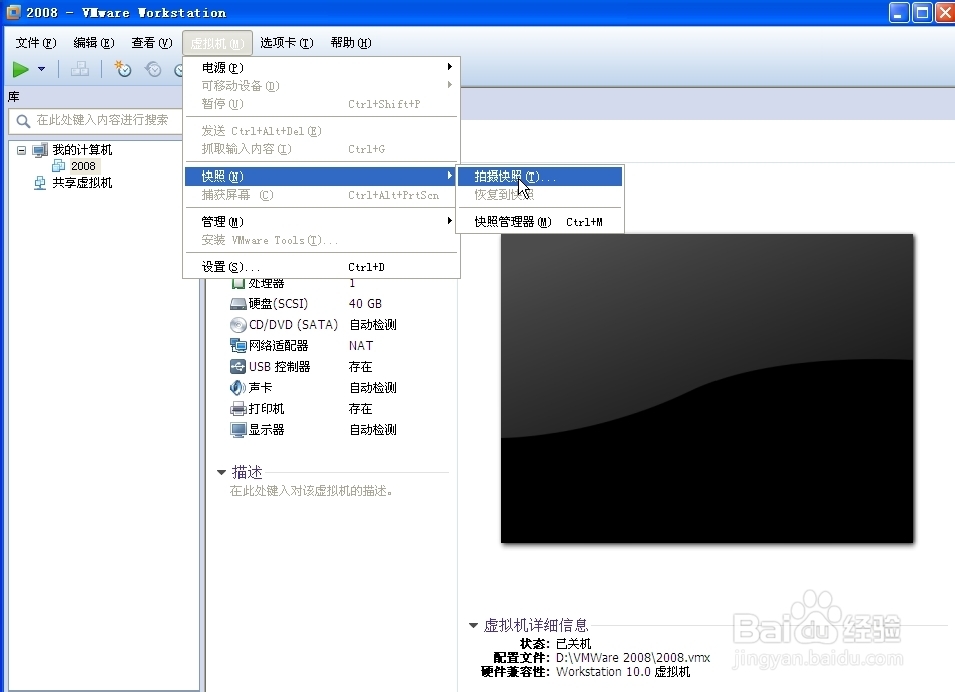Screen dimensions: 955x692
Task: Click the 显示器 device label
Action: (x=266, y=430)
